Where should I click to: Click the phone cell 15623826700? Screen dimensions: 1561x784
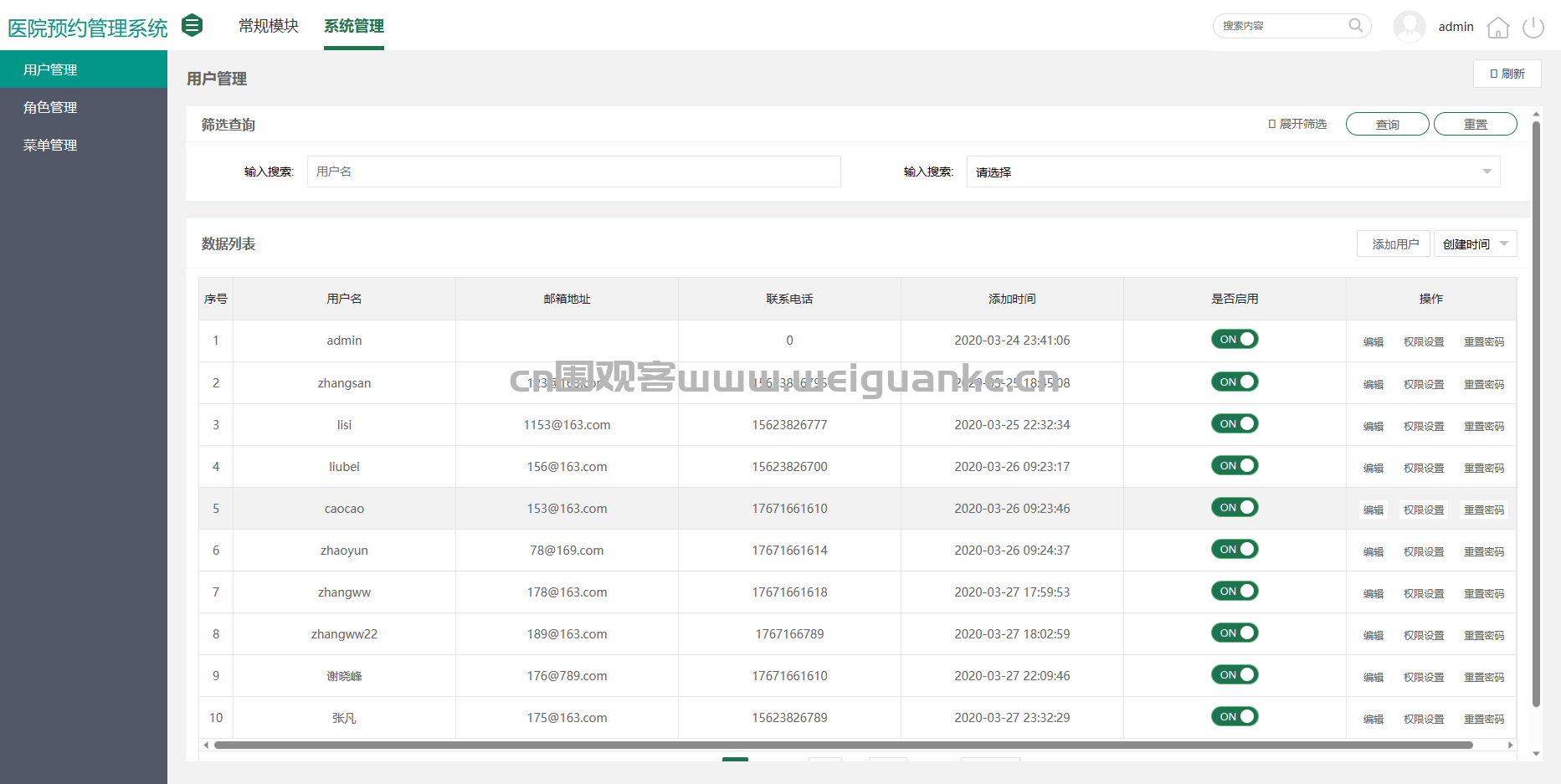tap(789, 467)
